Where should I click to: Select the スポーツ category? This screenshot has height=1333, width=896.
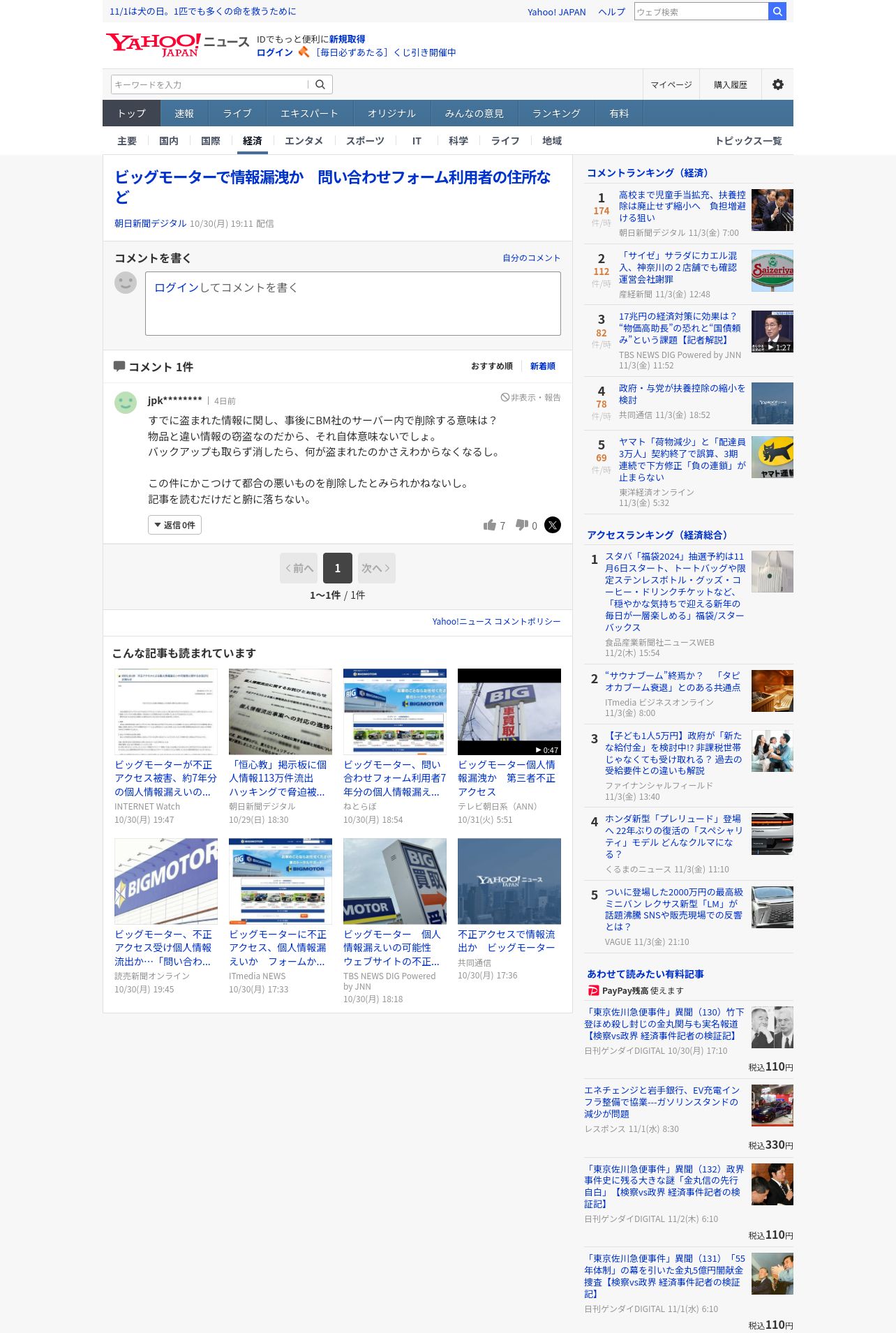coord(365,141)
